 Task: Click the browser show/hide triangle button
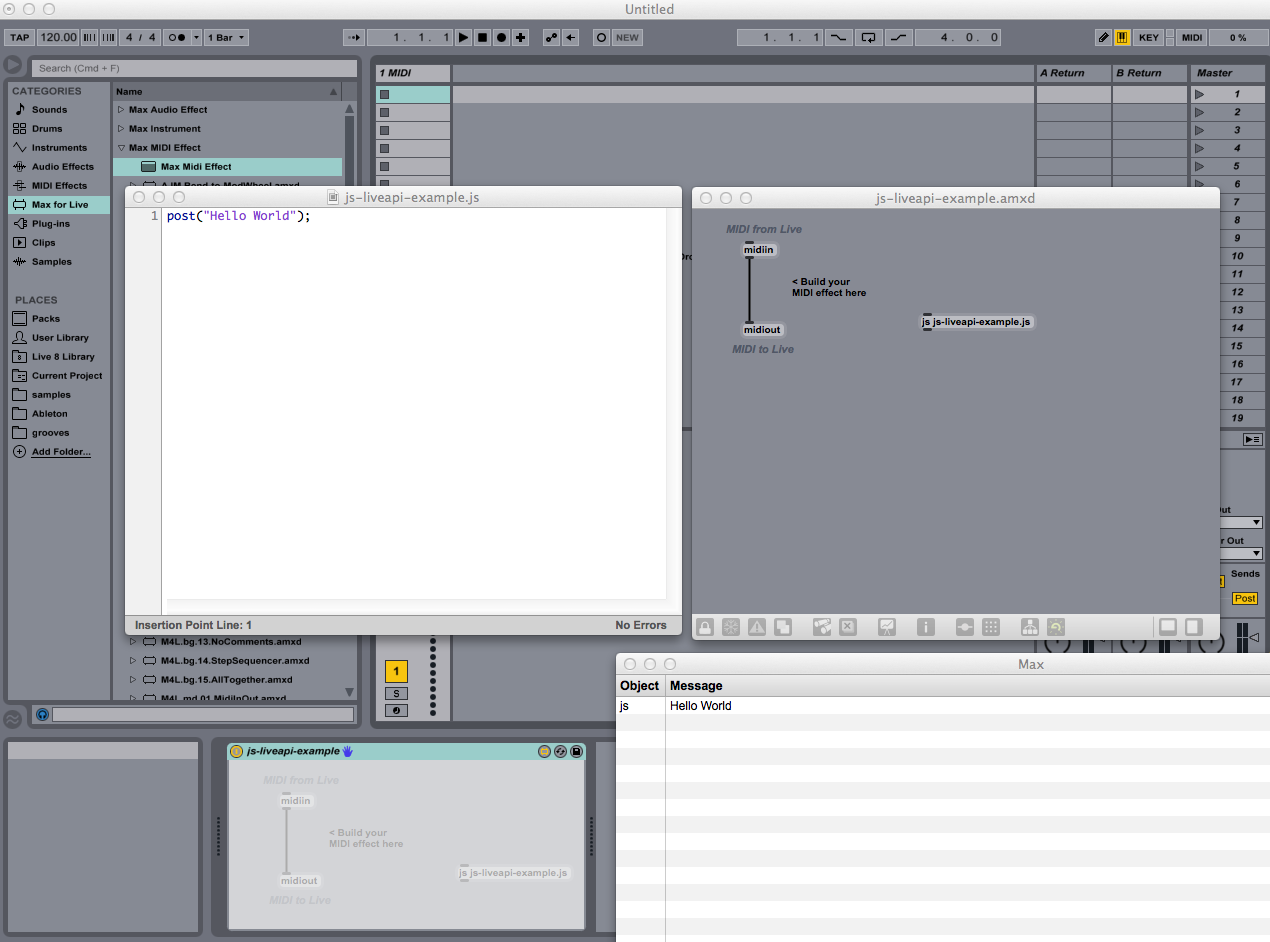pyautogui.click(x=14, y=66)
